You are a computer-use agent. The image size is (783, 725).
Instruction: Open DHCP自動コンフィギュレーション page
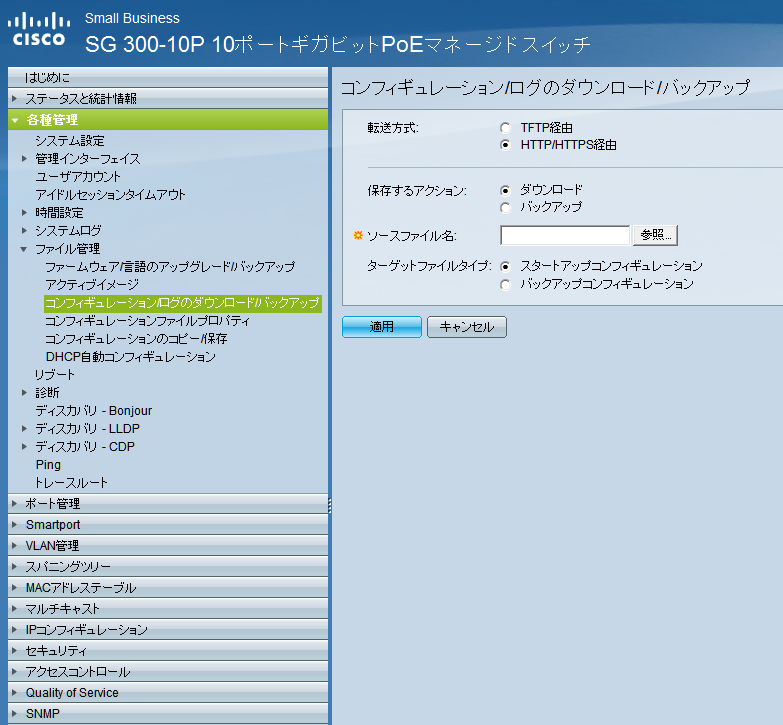coord(131,357)
